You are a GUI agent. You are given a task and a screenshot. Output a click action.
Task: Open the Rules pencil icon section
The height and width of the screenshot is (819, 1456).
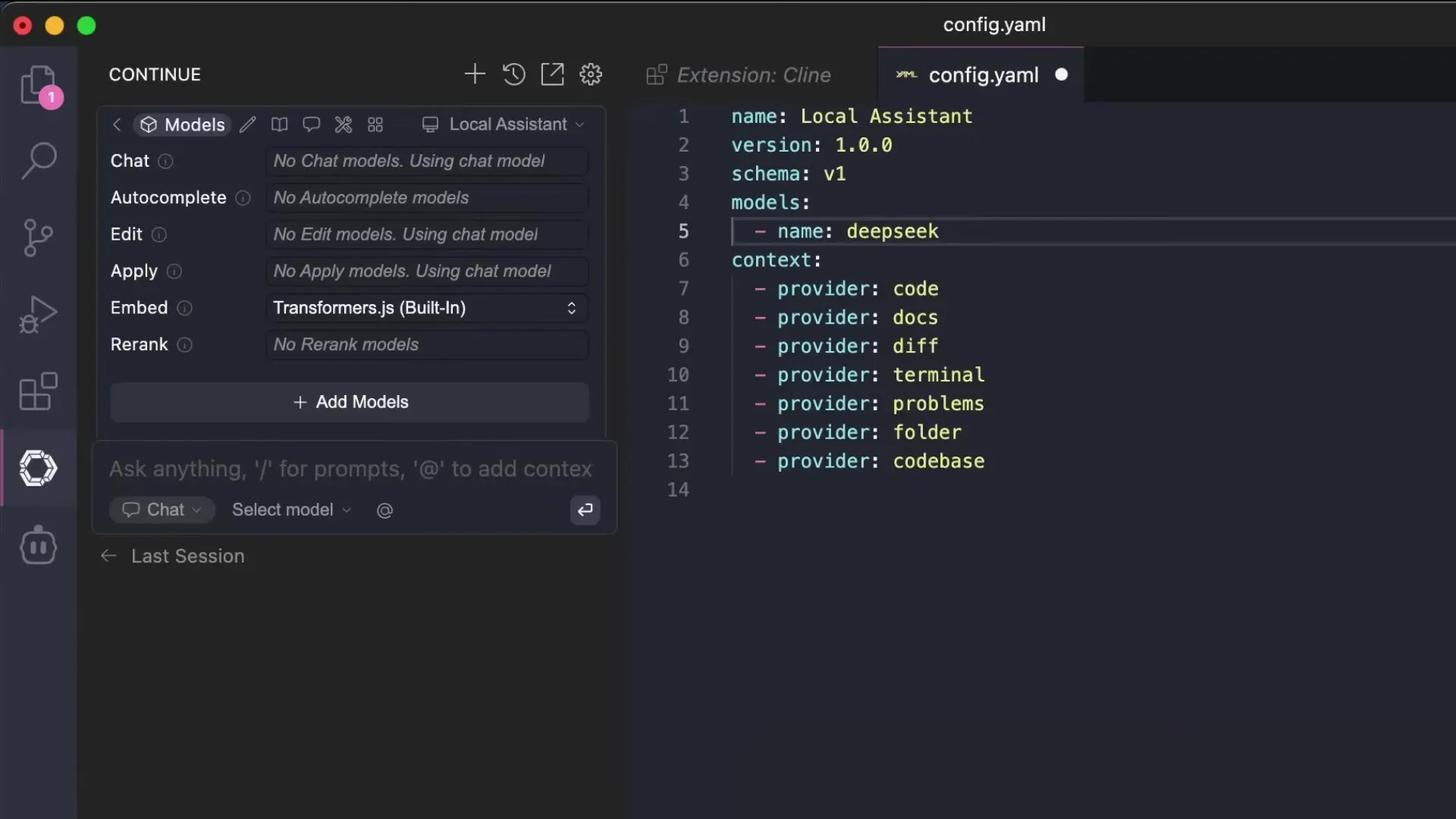point(248,124)
